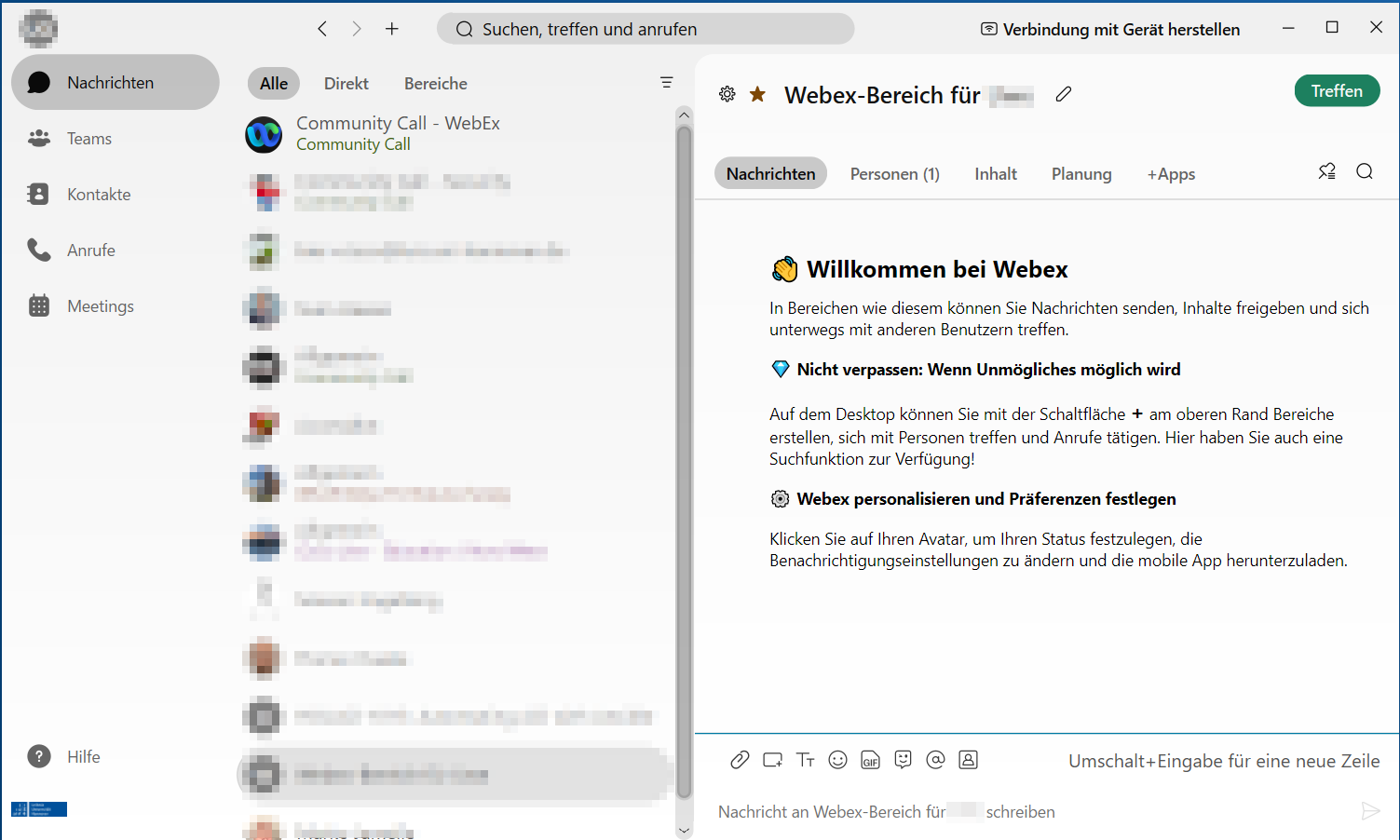Switch to the Inhalt tab
The height and width of the screenshot is (840, 1400).
click(x=996, y=174)
